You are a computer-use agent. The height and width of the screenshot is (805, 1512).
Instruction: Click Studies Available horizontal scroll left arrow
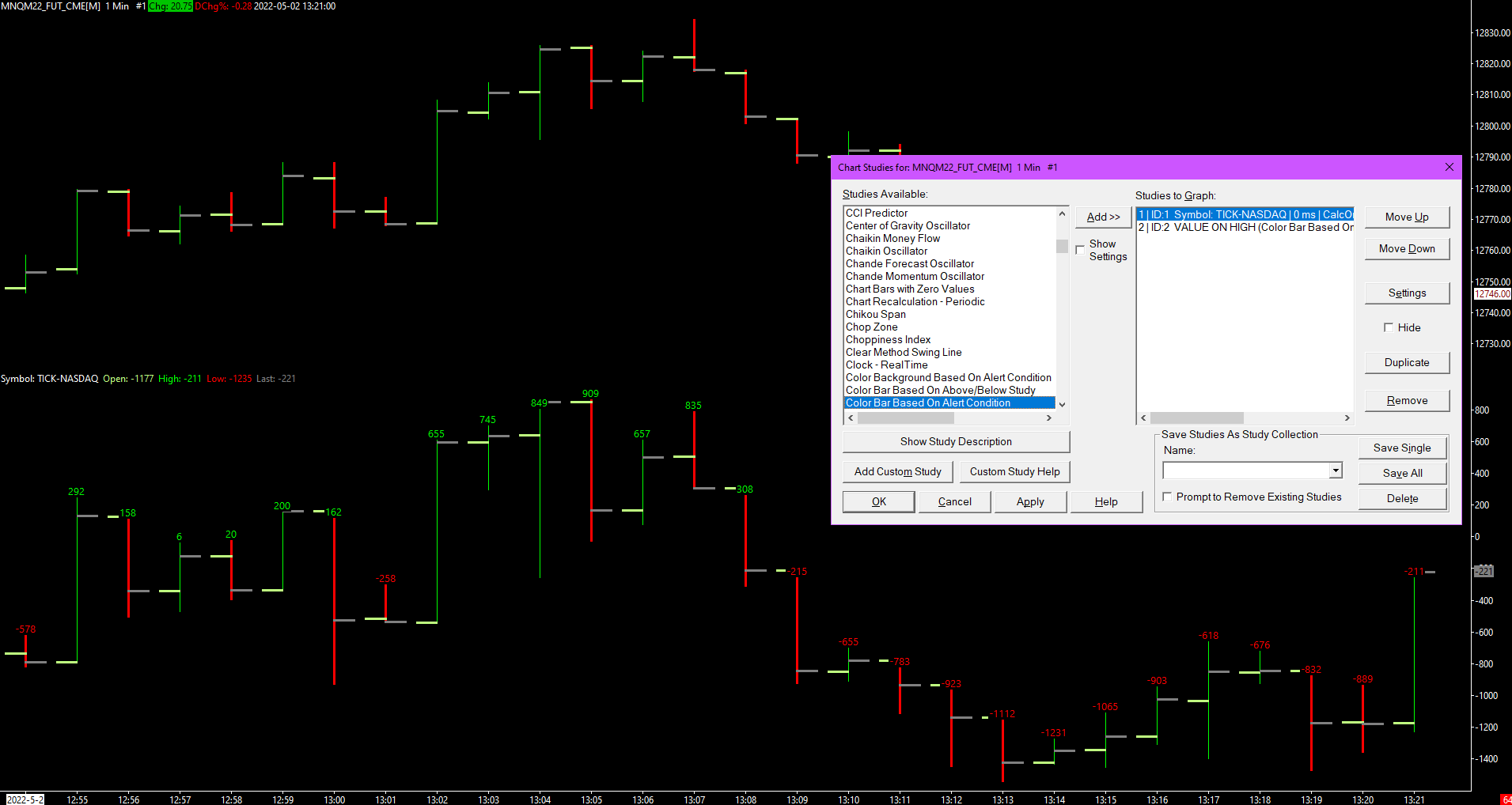pyautogui.click(x=851, y=418)
